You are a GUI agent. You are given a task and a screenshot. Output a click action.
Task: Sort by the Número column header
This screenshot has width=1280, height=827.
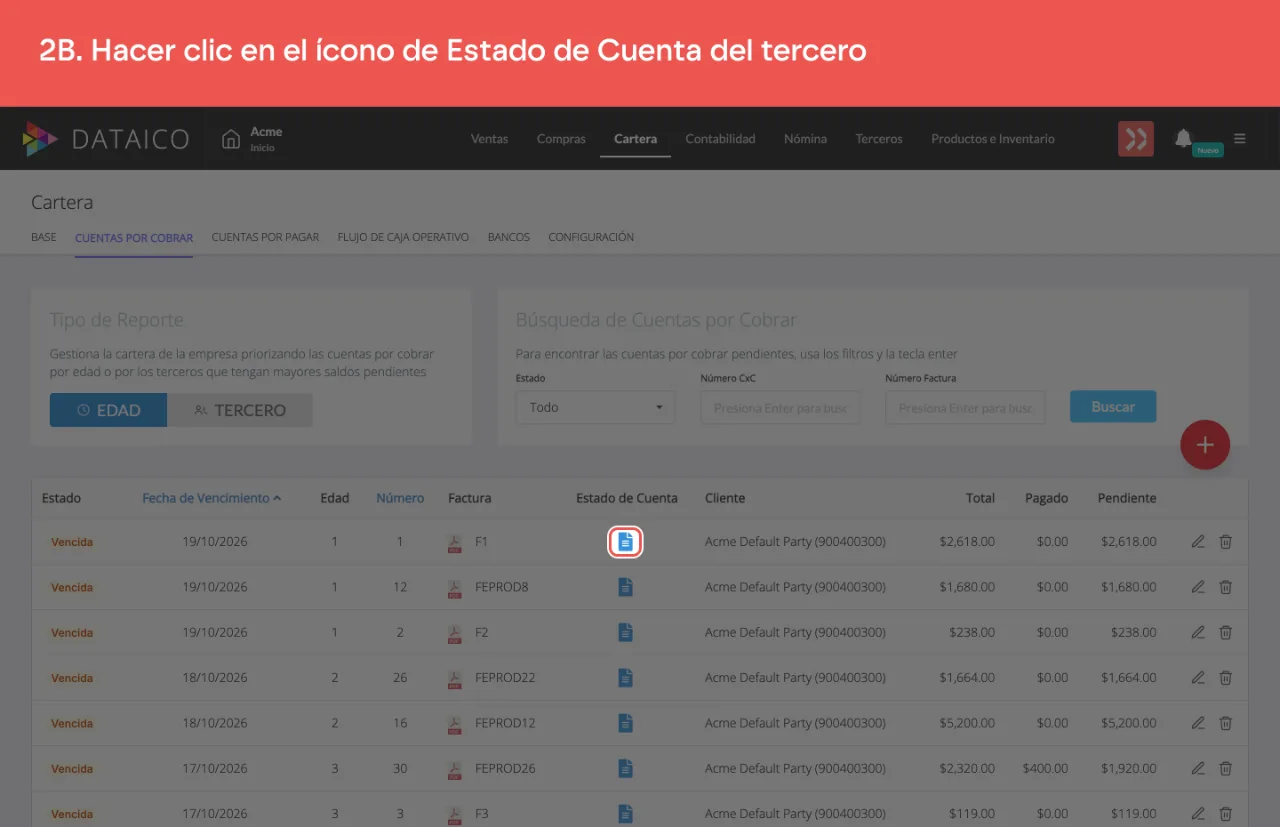click(x=400, y=498)
